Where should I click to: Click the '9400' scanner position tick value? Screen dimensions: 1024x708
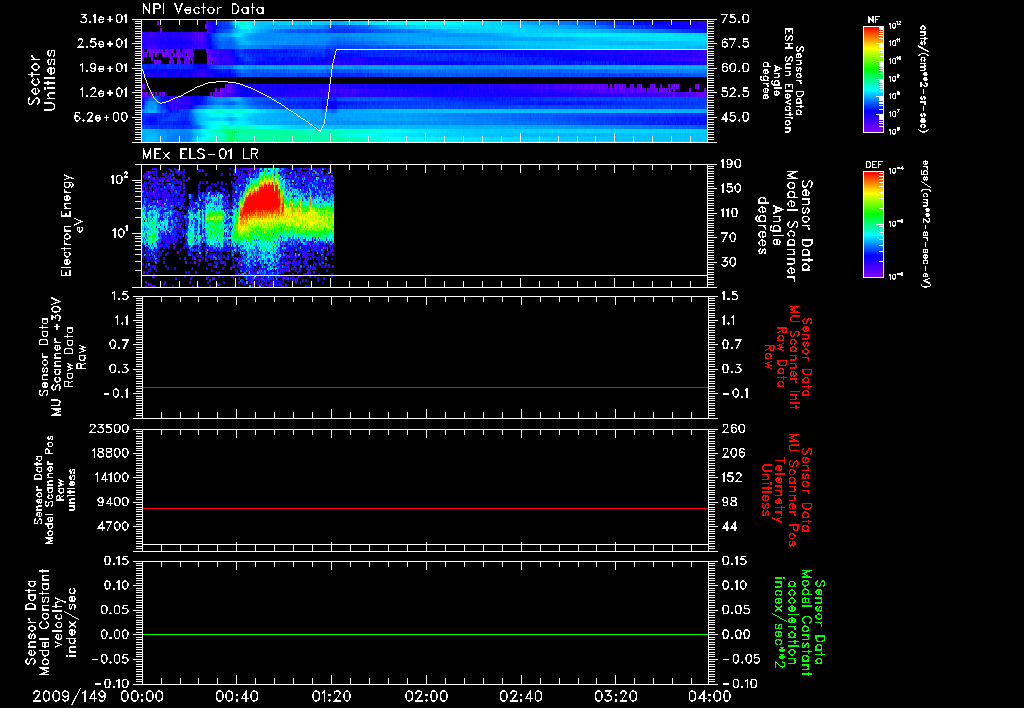pos(115,502)
